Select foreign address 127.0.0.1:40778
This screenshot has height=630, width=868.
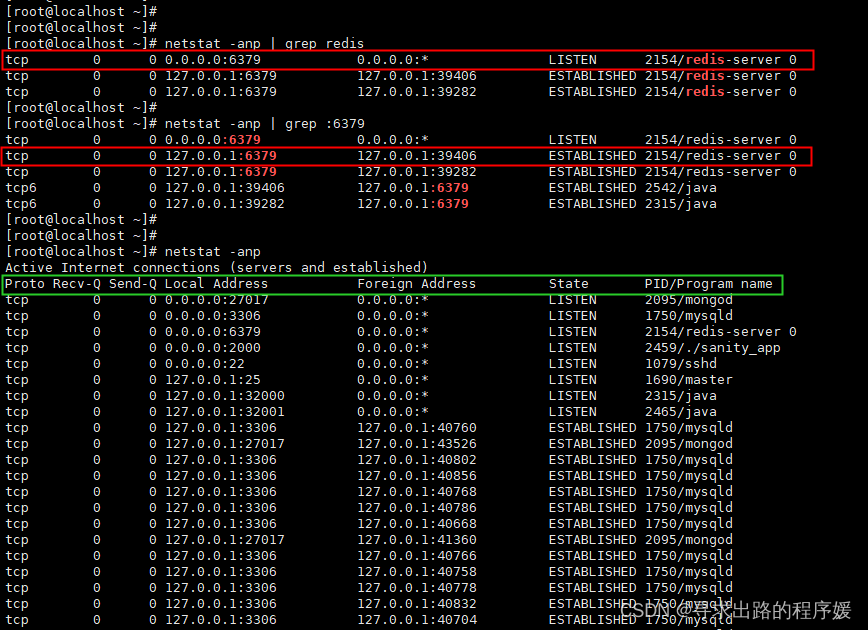[x=417, y=589]
